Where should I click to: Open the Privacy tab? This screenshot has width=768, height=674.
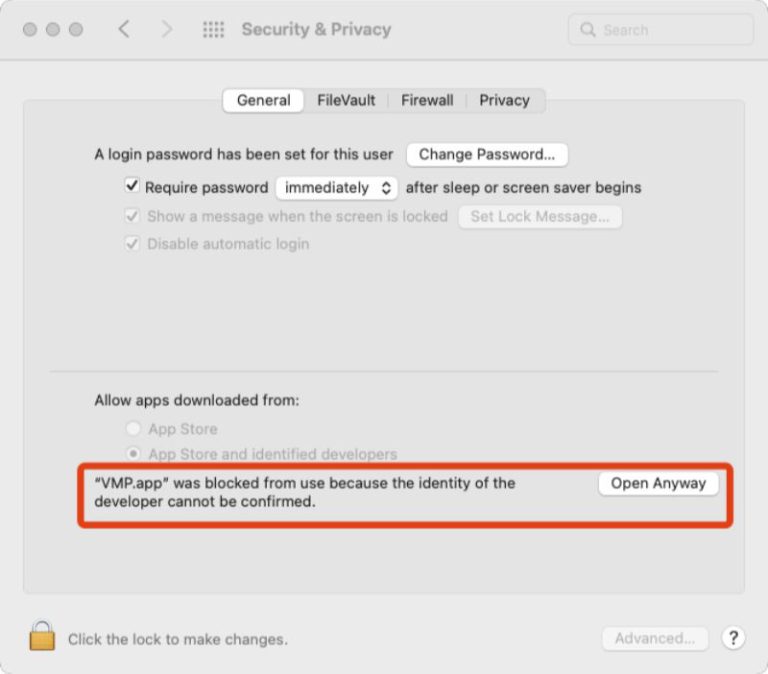click(504, 100)
